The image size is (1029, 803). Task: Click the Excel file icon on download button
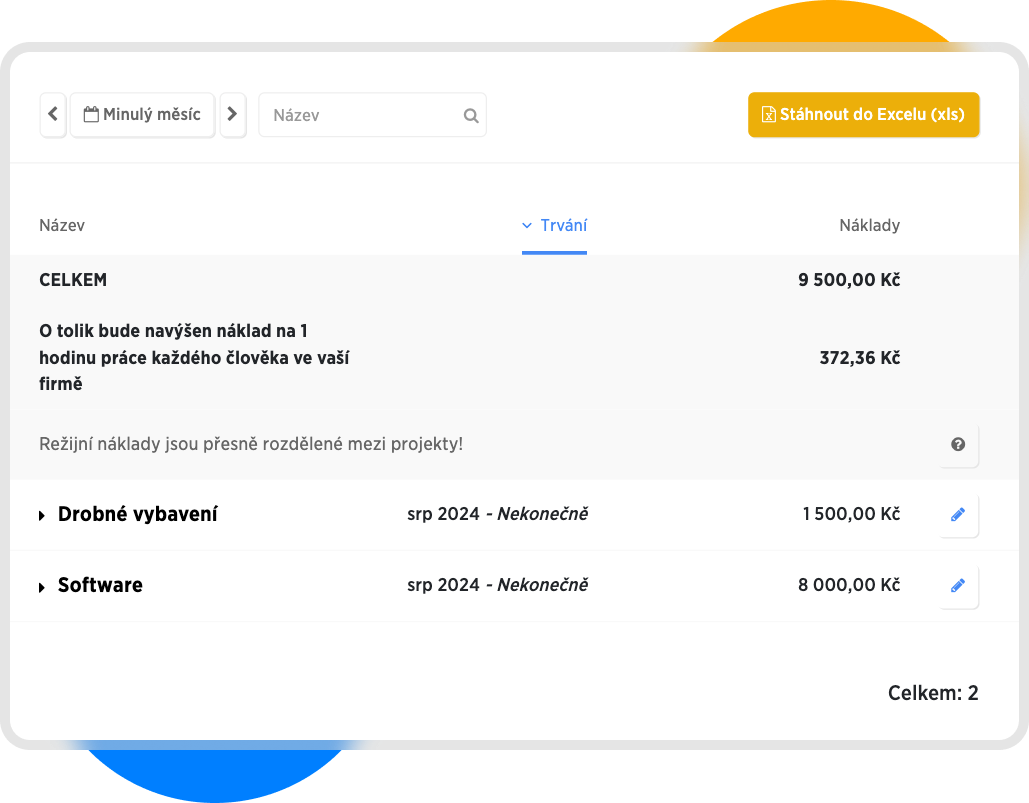[768, 115]
